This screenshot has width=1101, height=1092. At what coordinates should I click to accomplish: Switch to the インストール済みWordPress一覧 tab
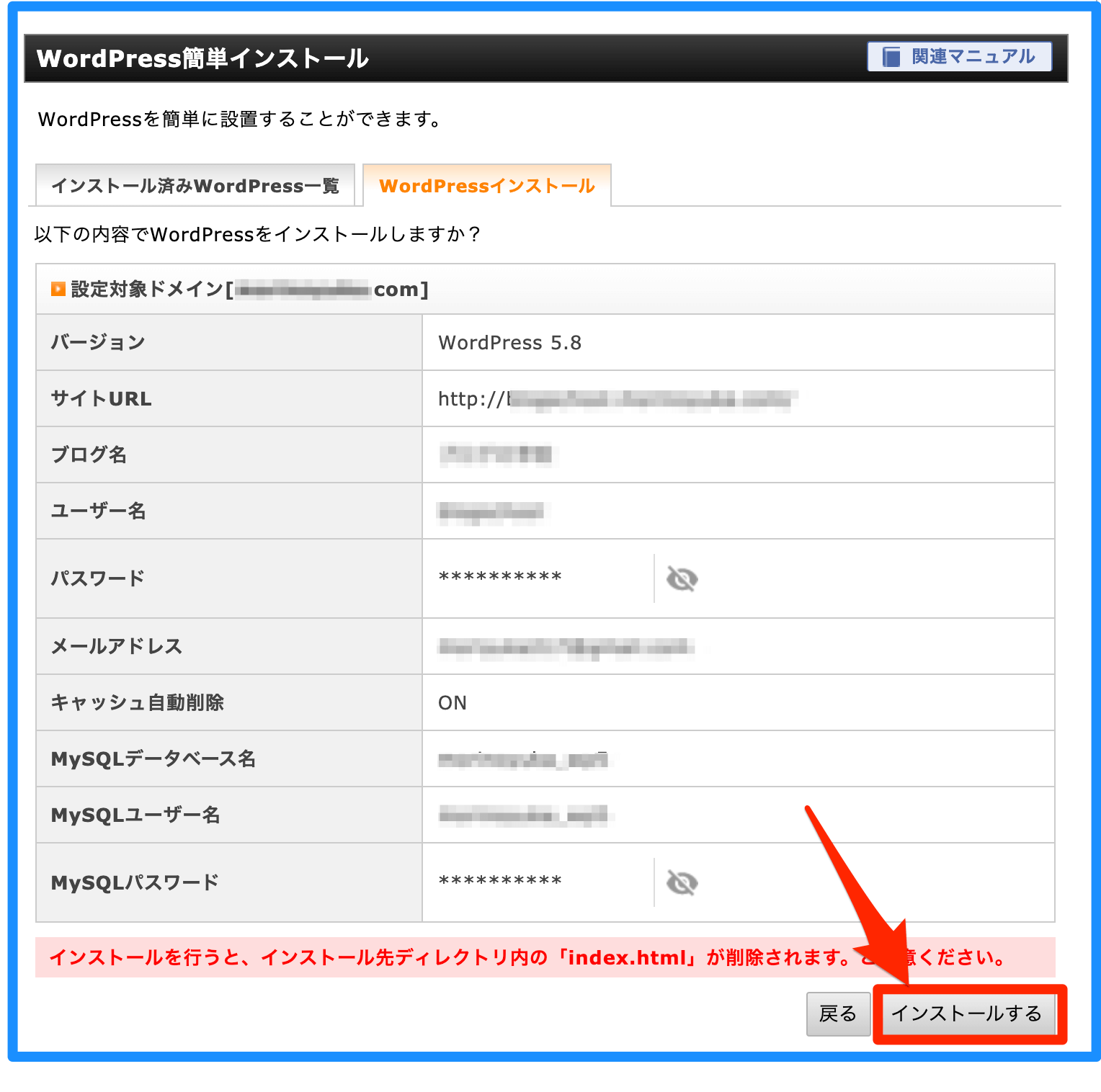click(x=195, y=185)
